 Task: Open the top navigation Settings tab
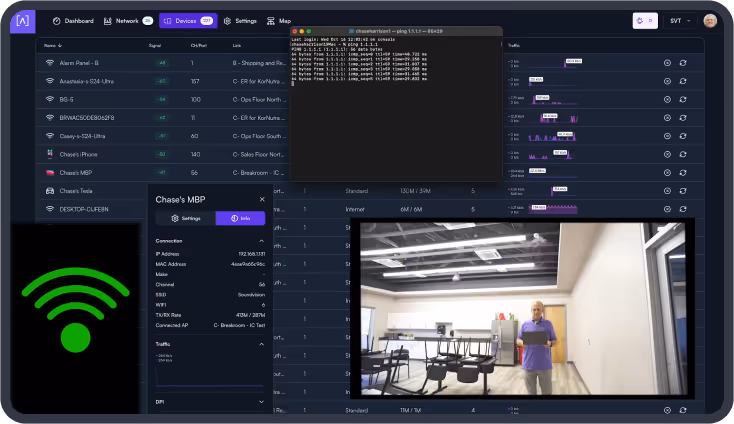(x=240, y=21)
